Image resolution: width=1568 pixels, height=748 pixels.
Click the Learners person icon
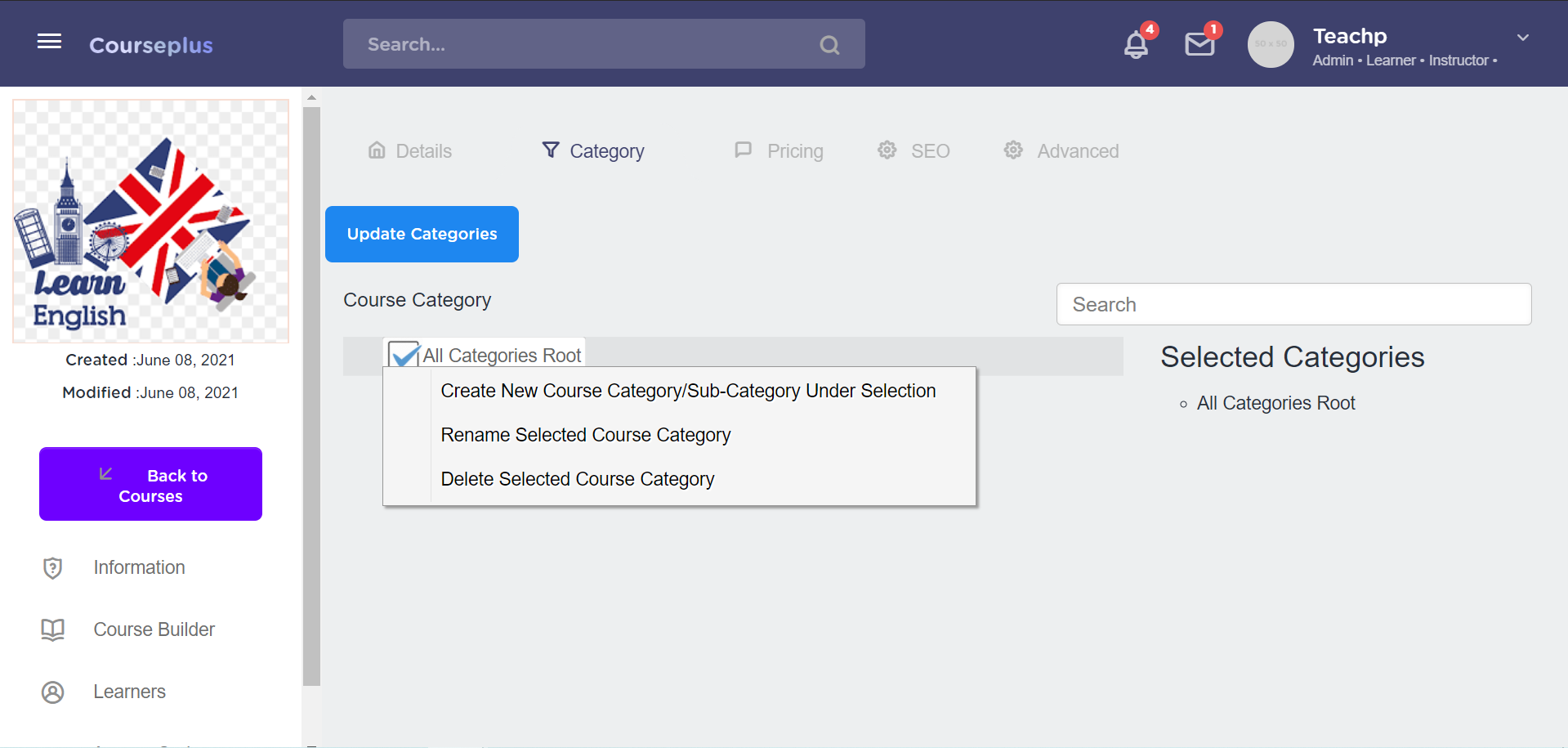pyautogui.click(x=53, y=692)
